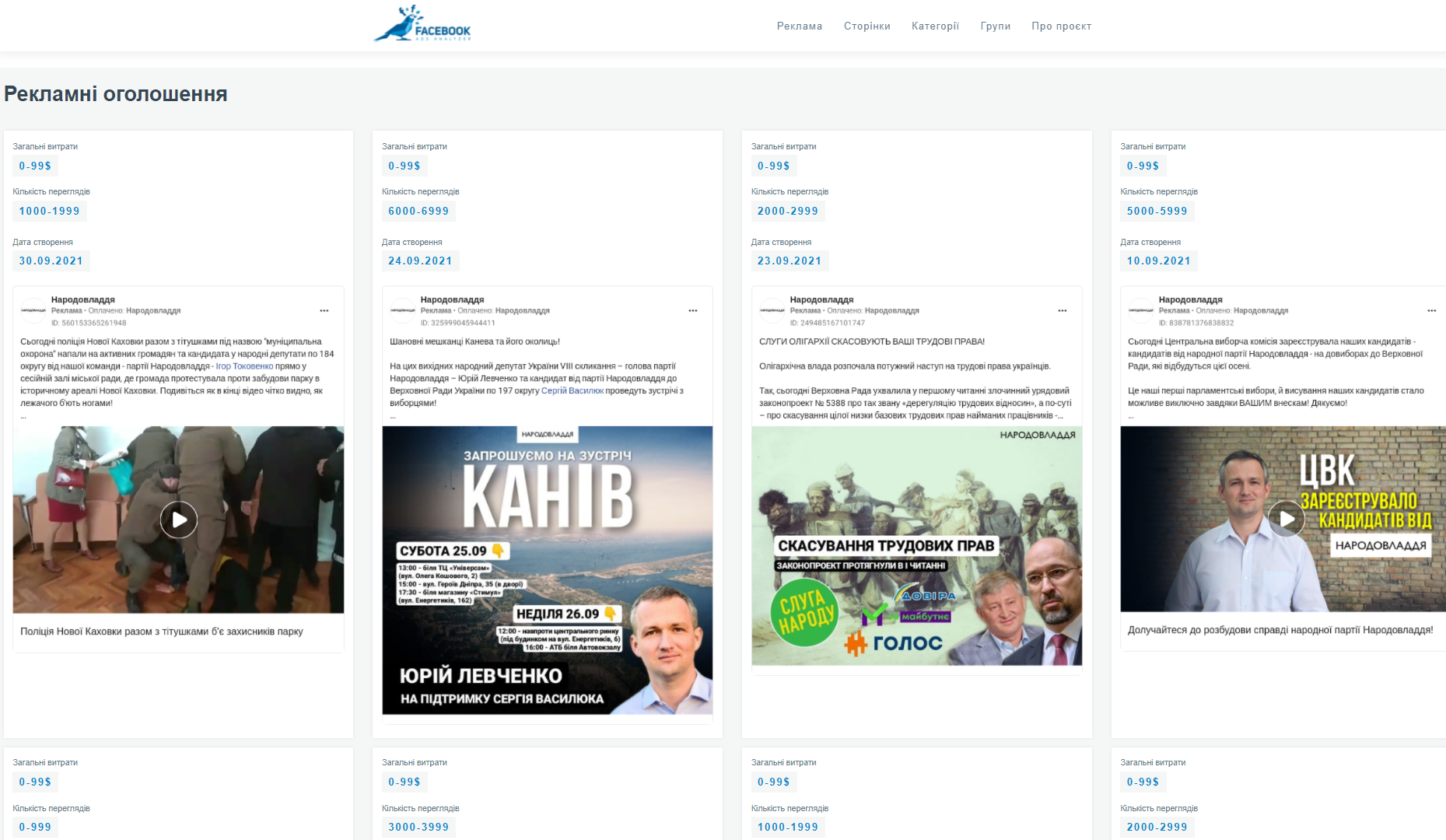The image size is (1446, 840).
Task: Click the Ігор Токовенко name link
Action: (x=244, y=366)
